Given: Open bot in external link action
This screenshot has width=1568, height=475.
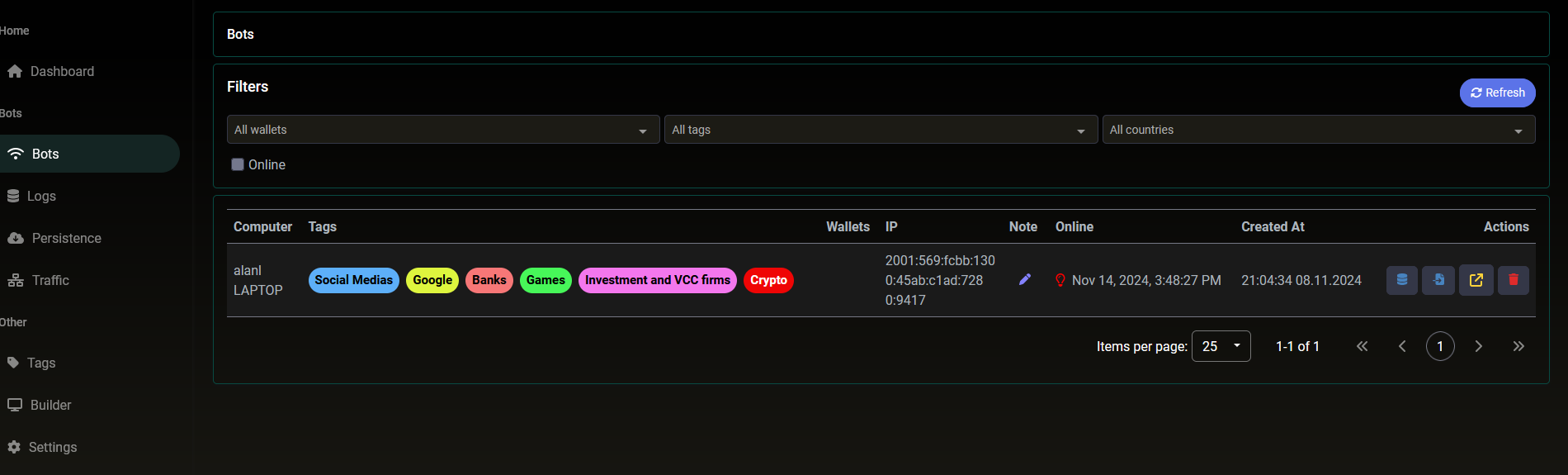Looking at the screenshot, I should (1476, 280).
